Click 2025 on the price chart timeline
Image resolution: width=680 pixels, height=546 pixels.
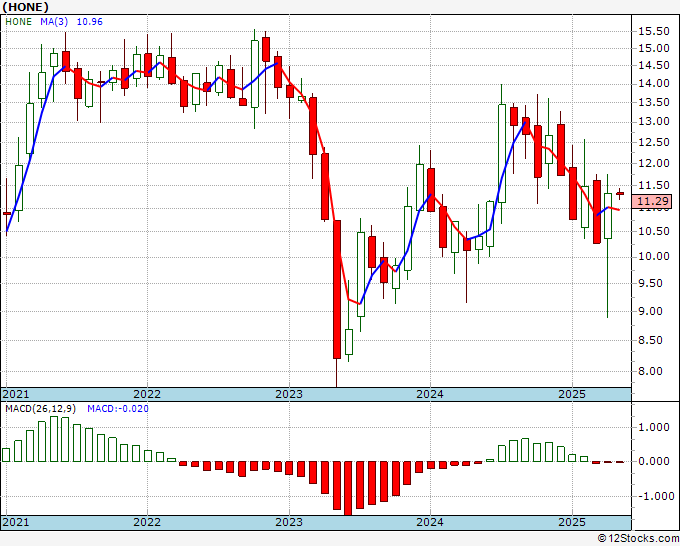point(572,394)
